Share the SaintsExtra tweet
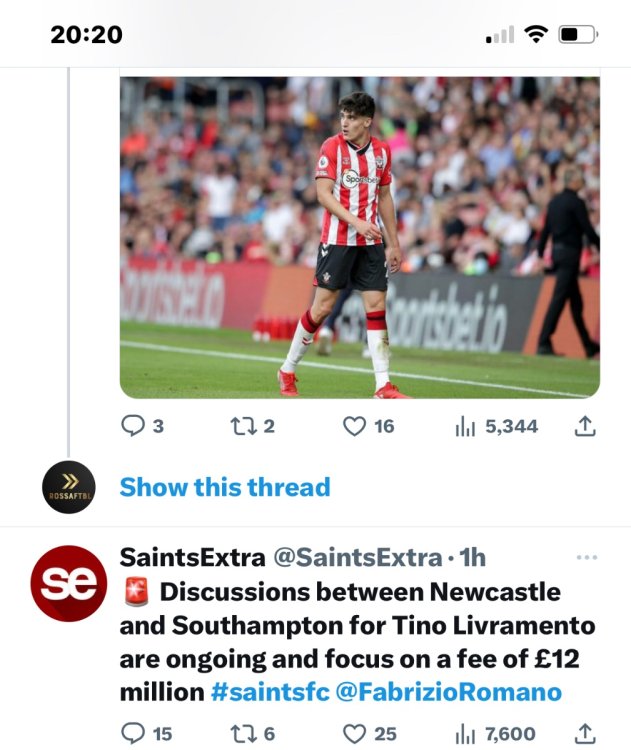 (x=586, y=734)
